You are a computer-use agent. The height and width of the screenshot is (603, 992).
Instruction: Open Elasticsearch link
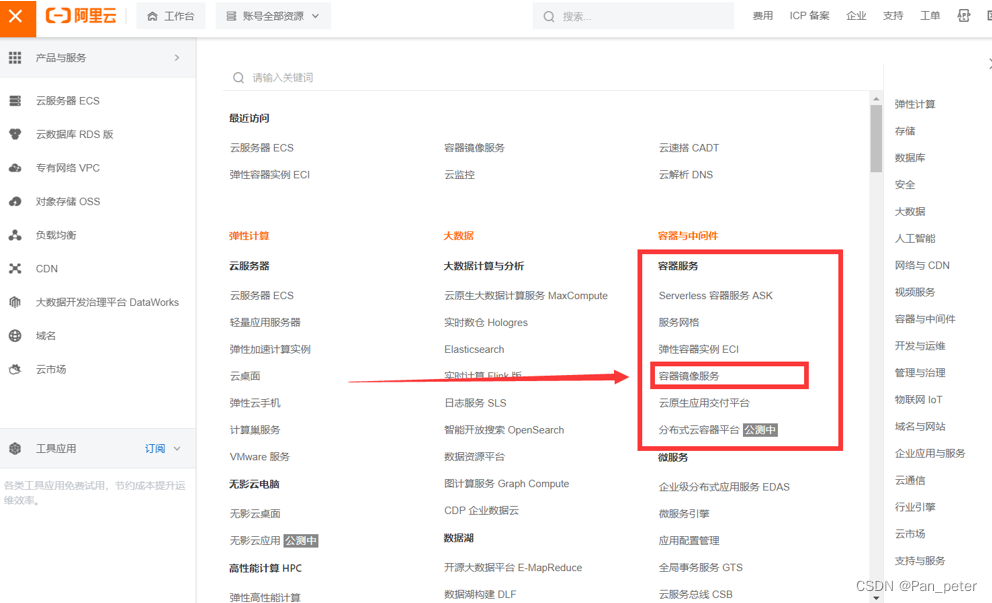pos(474,349)
